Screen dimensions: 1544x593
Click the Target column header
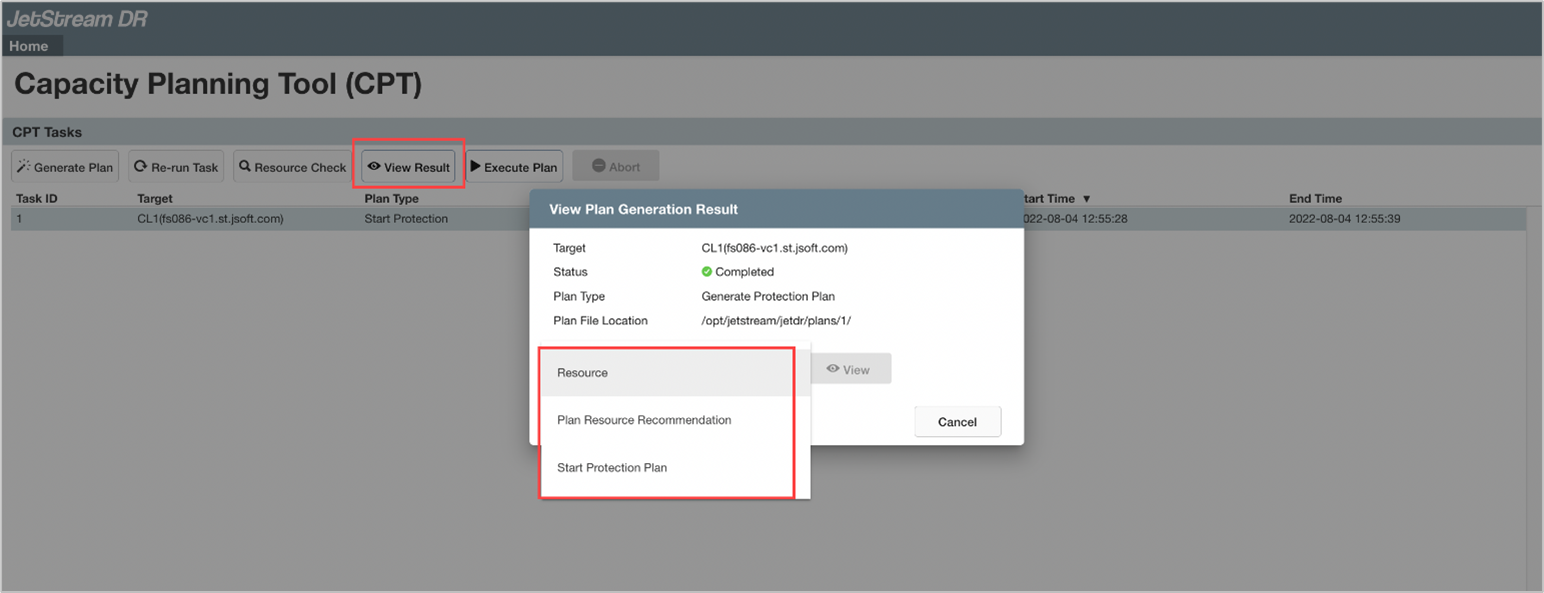(155, 199)
